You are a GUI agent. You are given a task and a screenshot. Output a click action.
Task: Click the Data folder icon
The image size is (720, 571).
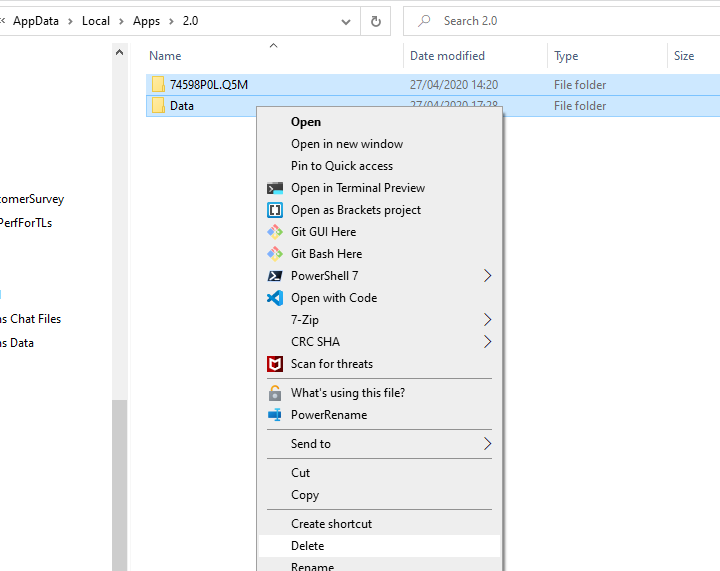pyautogui.click(x=158, y=106)
